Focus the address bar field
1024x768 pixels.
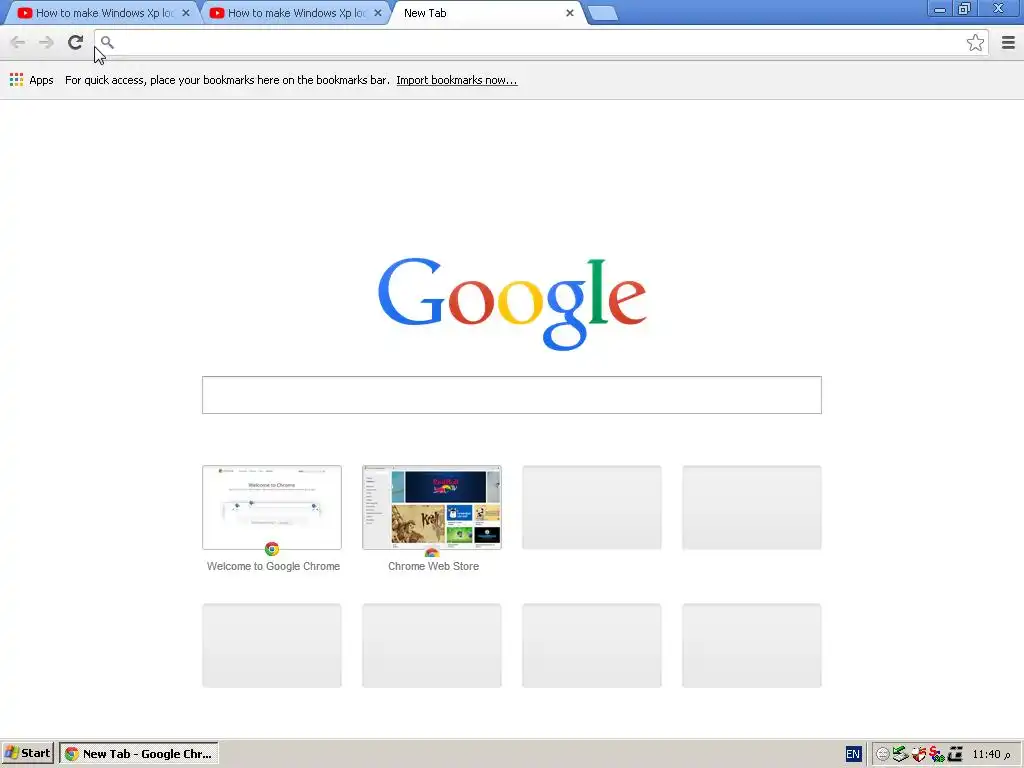point(541,42)
